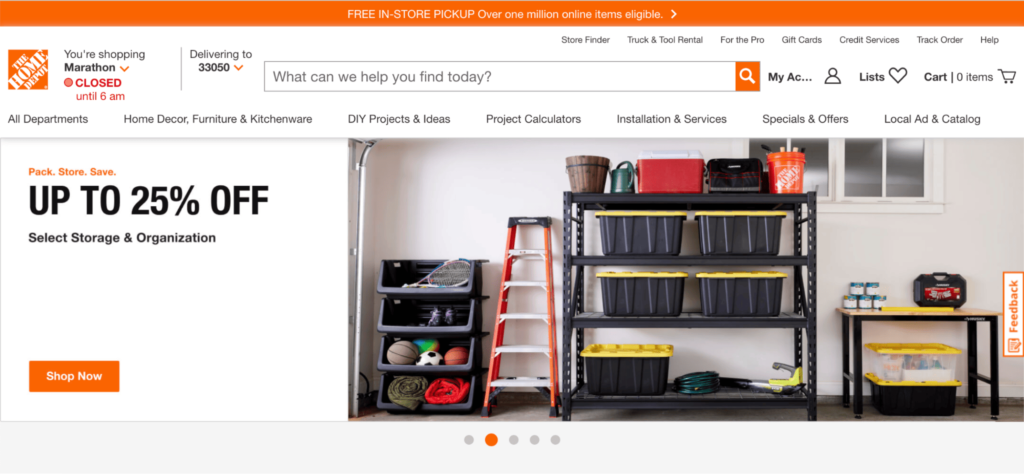Open Specials & Offers menu
This screenshot has width=1024, height=474.
[x=805, y=119]
